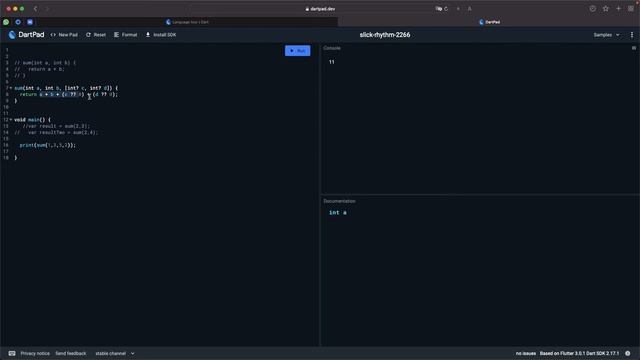Click the info icon in status bar
Screen dimensions: 640x360
click(628, 353)
